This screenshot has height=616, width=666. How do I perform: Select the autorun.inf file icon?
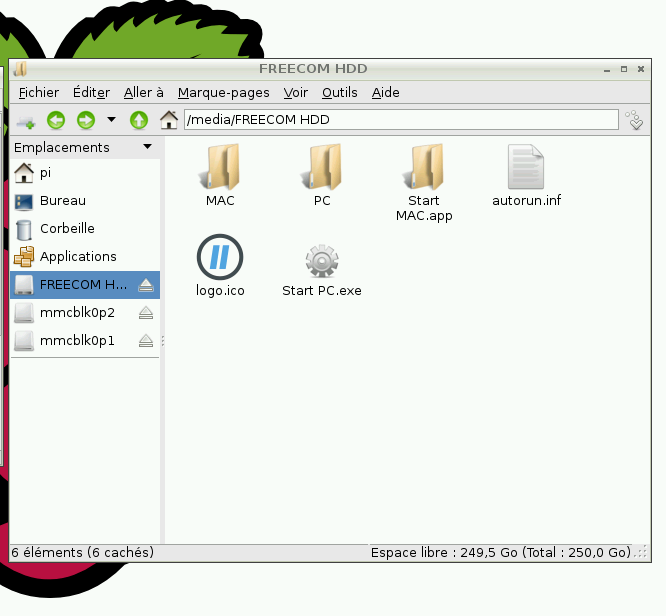click(x=526, y=167)
